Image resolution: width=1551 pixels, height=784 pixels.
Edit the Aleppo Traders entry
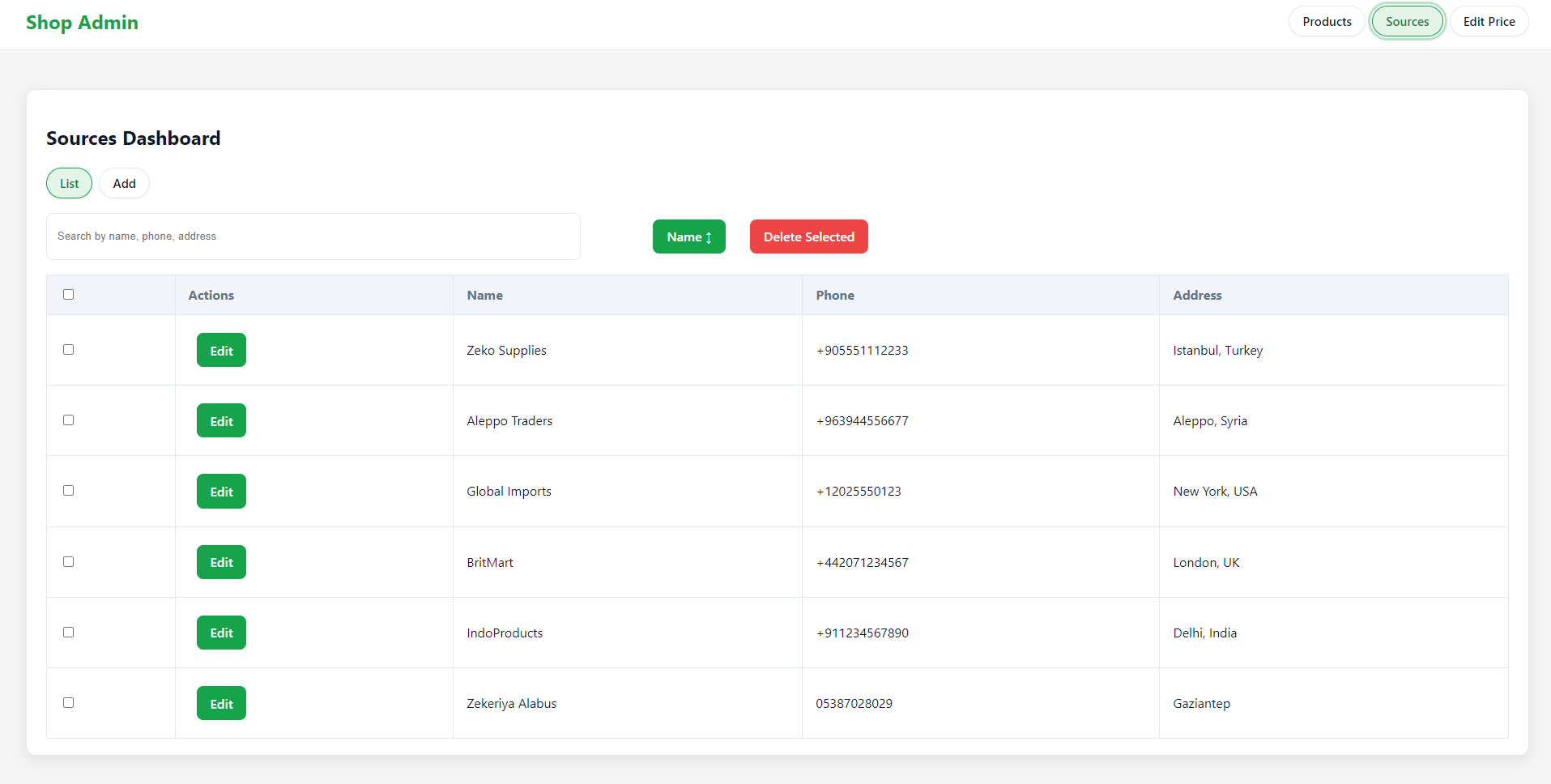tap(221, 421)
